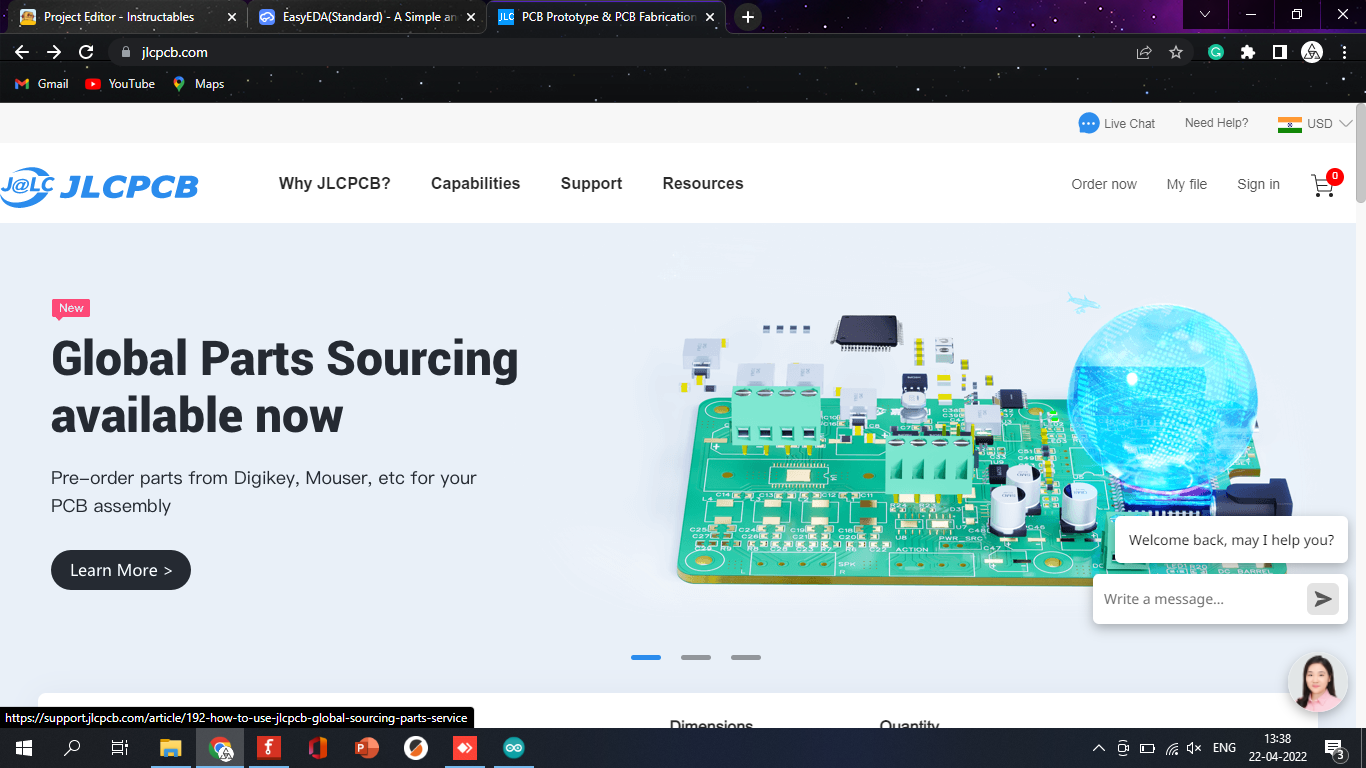Open Gmail from the bookmarks bar
This screenshot has height=768, width=1366.
(40, 84)
